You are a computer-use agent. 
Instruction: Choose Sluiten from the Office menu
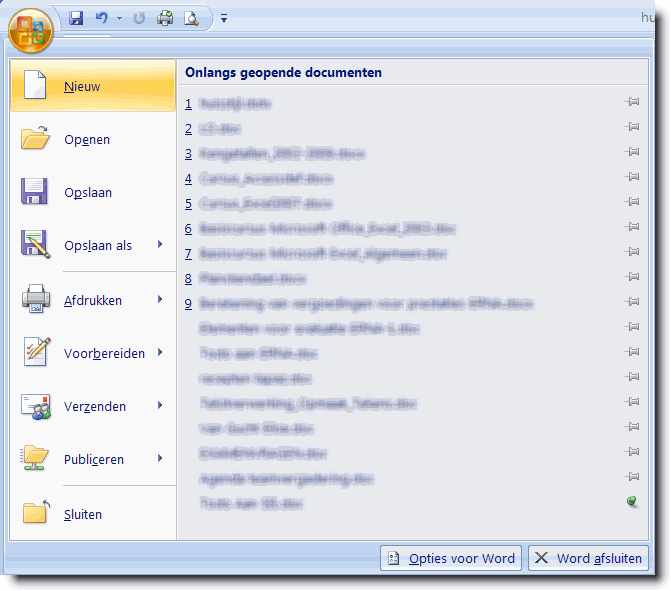(x=82, y=514)
